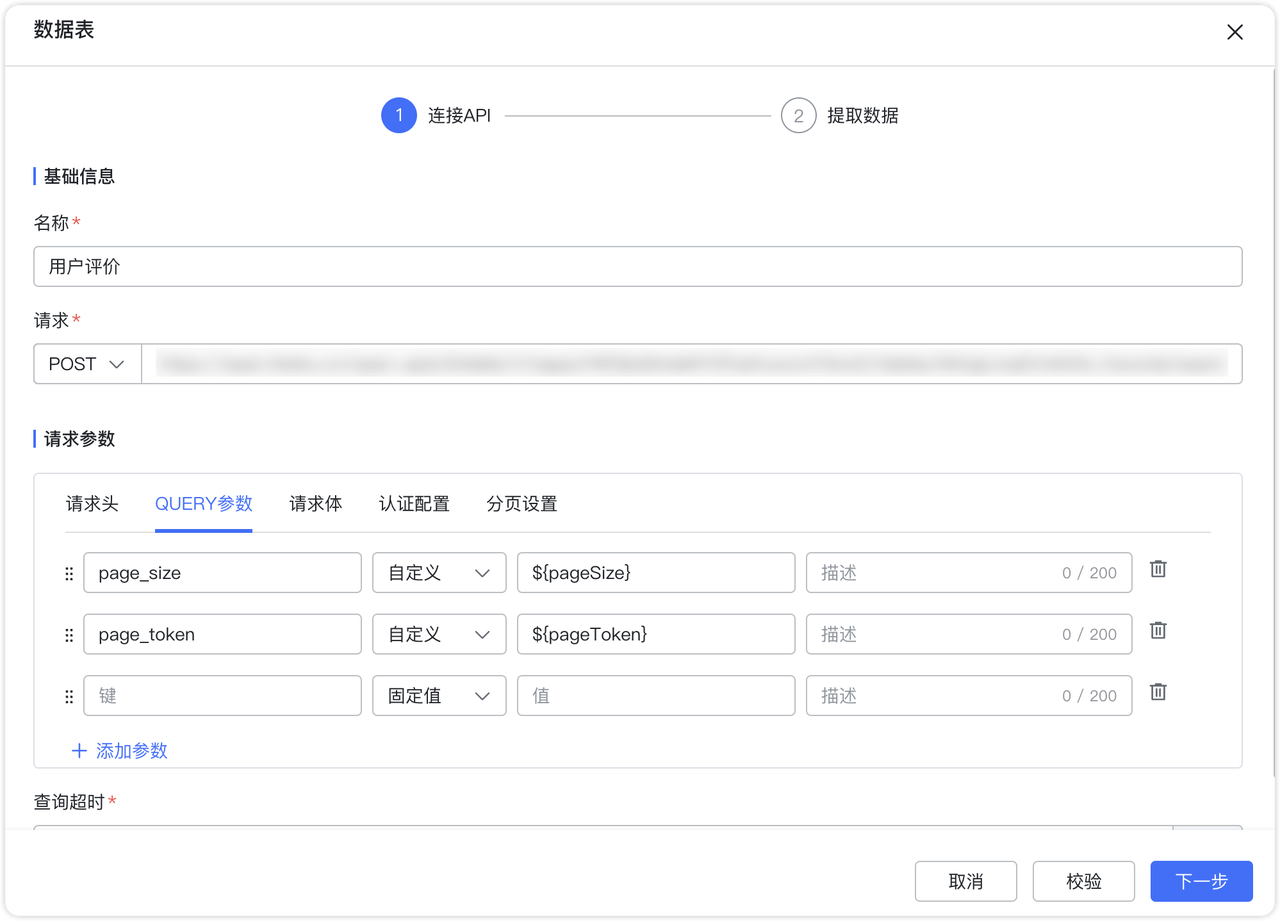Image resolution: width=1280 pixels, height=921 pixels.
Task: Open the 分页设置 tab
Action: click(522, 504)
